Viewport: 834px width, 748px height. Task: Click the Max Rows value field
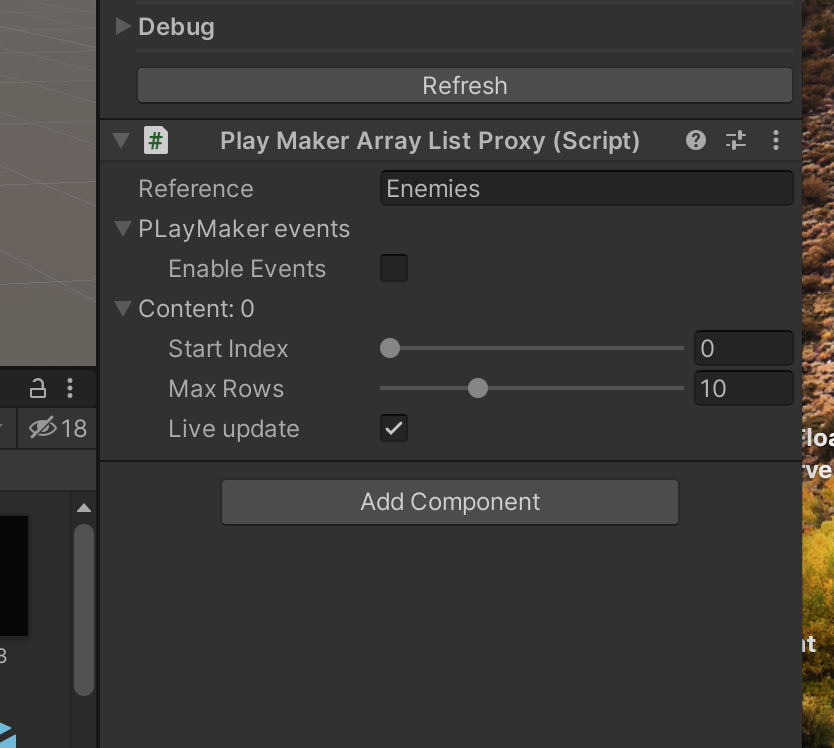tap(744, 388)
